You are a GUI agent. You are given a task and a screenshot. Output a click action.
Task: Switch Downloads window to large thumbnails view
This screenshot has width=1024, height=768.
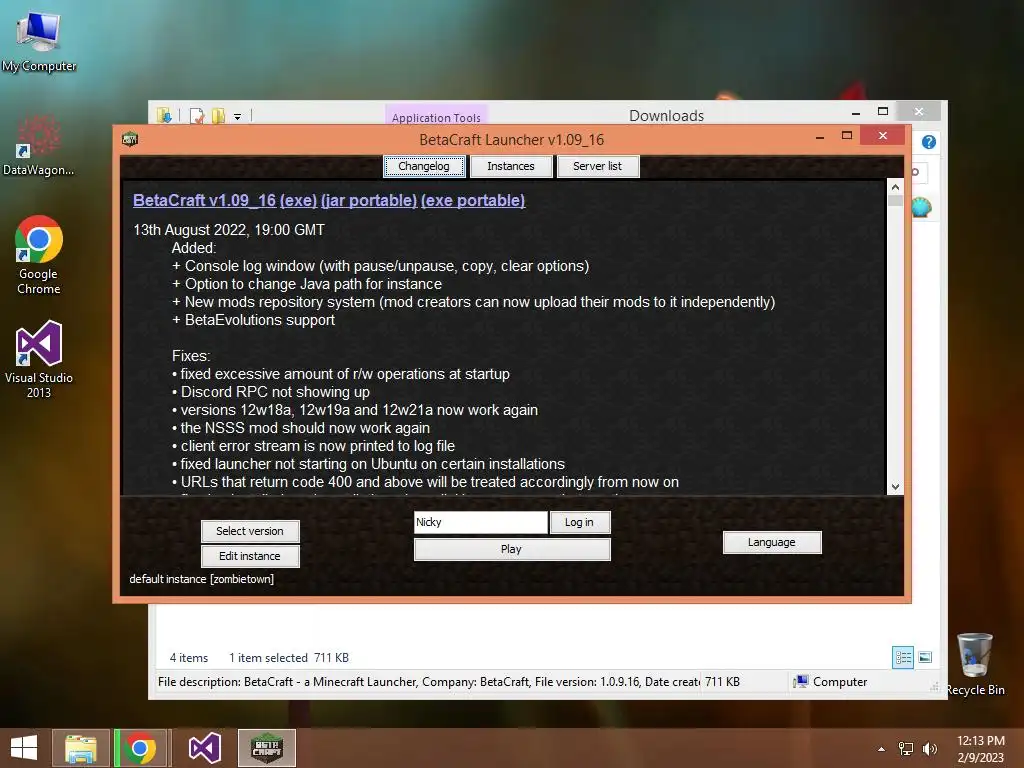point(925,657)
